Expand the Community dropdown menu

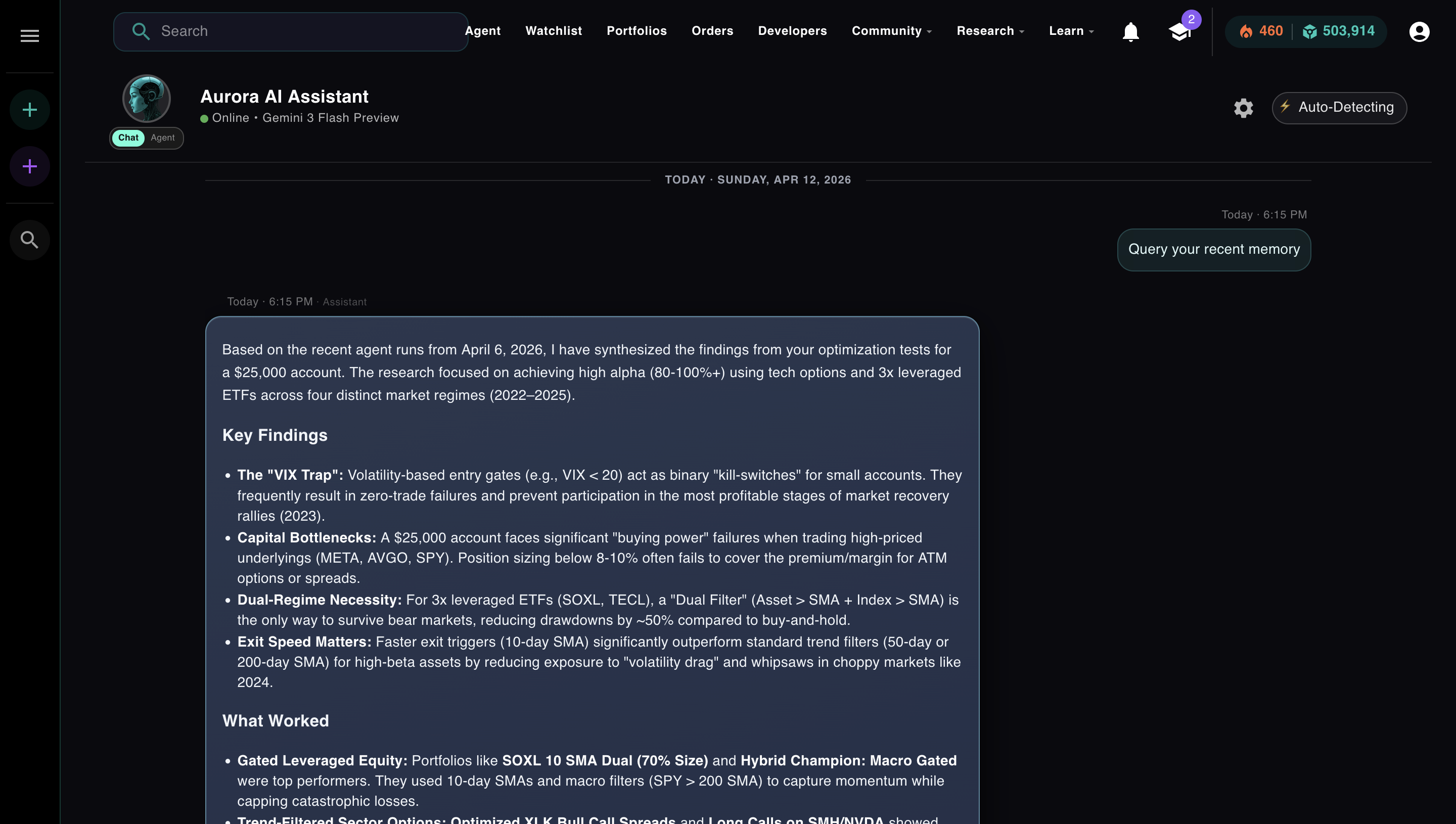891,31
